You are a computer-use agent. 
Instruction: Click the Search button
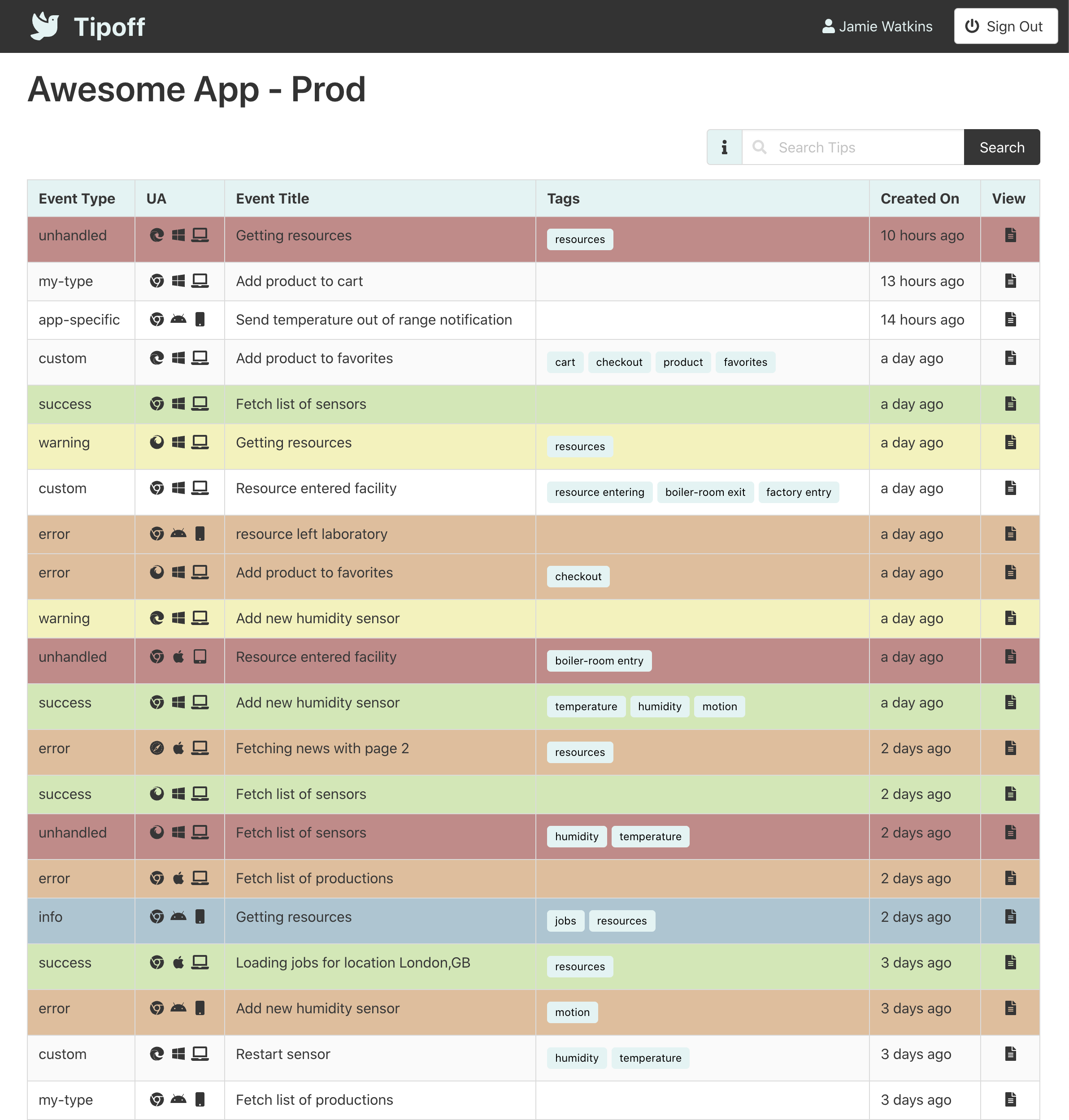pos(1002,148)
